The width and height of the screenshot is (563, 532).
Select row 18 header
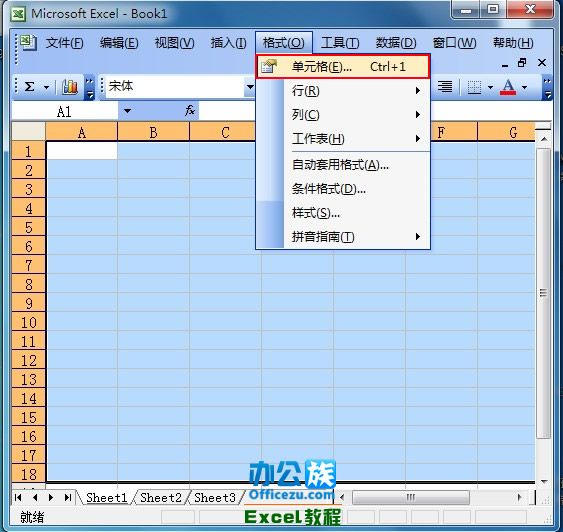tap(29, 474)
